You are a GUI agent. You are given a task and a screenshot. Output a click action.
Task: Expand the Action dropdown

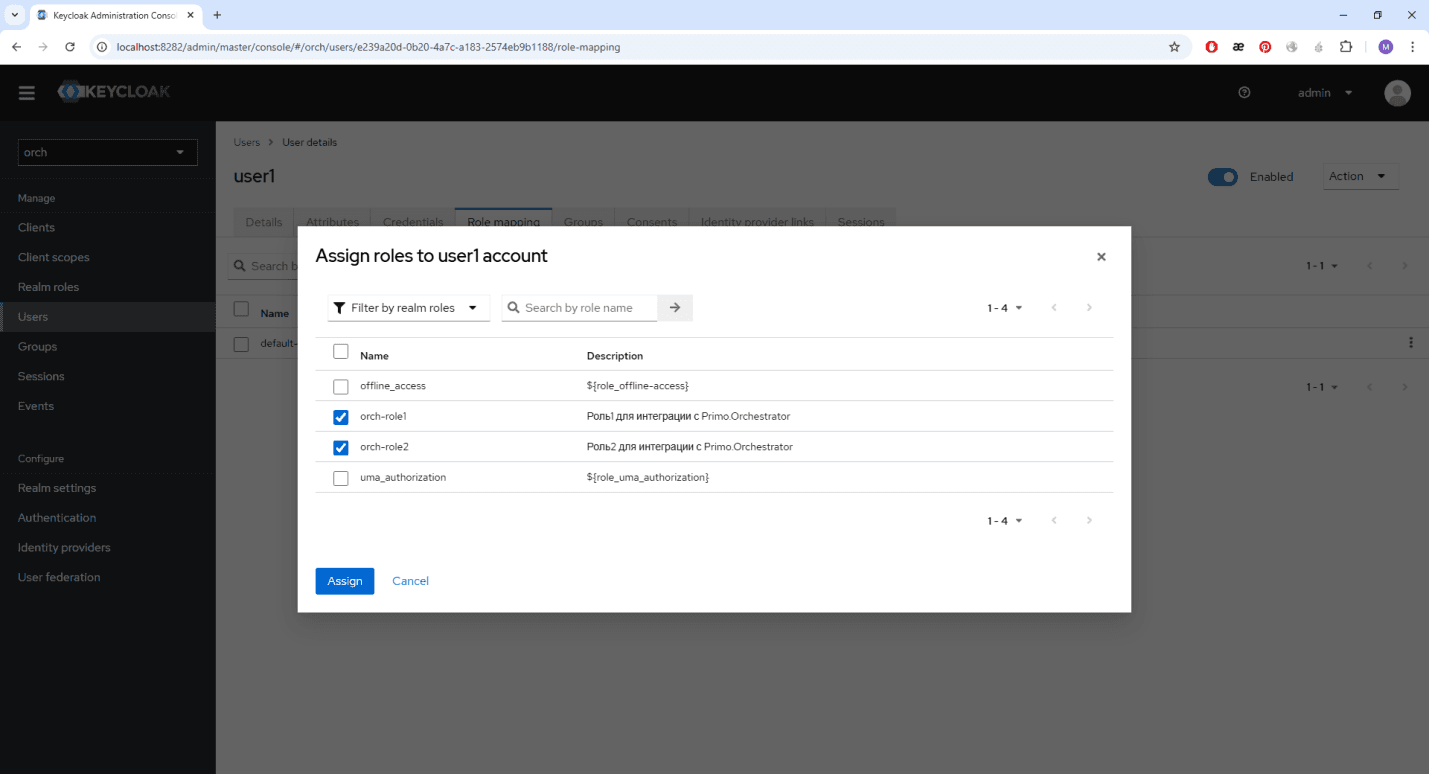(1360, 177)
